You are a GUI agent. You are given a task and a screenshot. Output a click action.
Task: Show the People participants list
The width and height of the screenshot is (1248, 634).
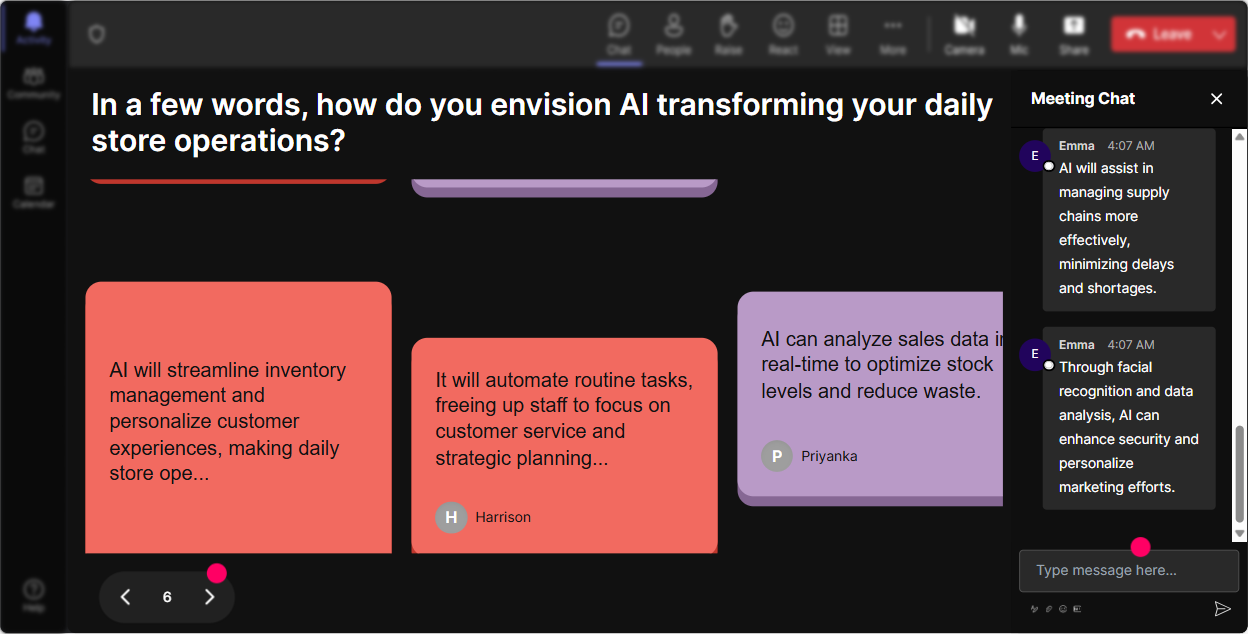673,34
